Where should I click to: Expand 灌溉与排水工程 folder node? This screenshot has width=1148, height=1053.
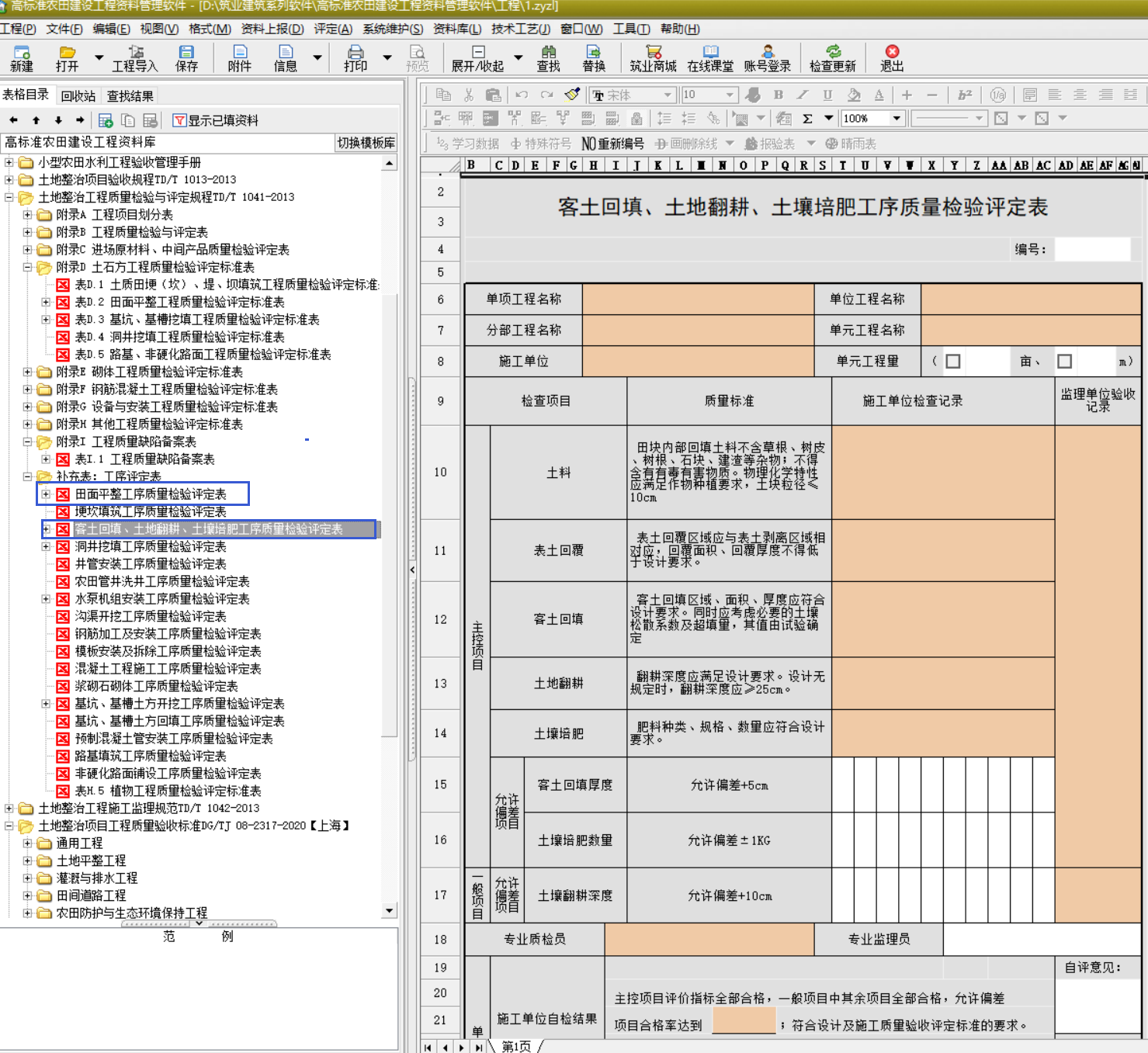tap(28, 878)
